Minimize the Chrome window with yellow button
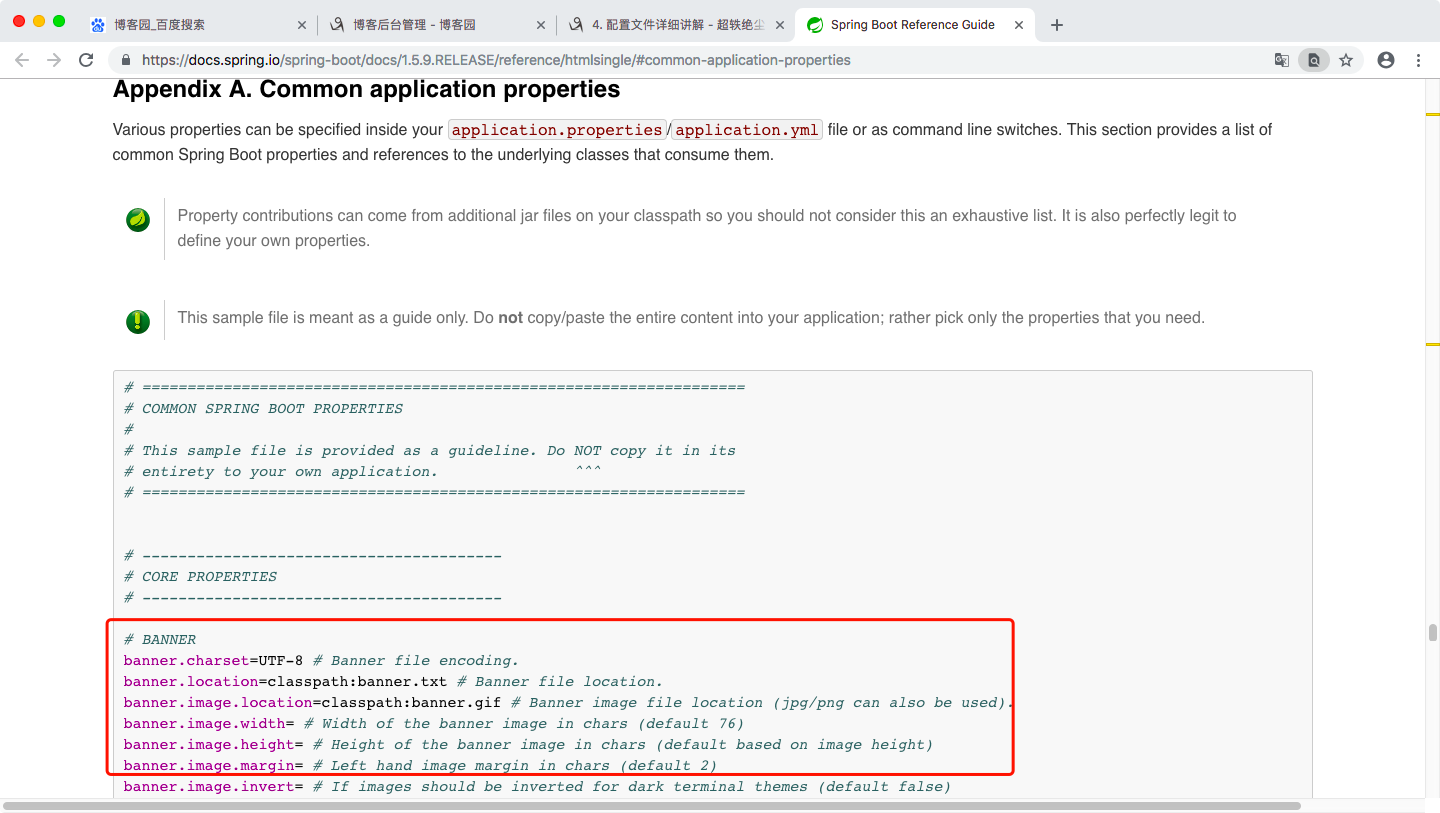 (x=39, y=21)
